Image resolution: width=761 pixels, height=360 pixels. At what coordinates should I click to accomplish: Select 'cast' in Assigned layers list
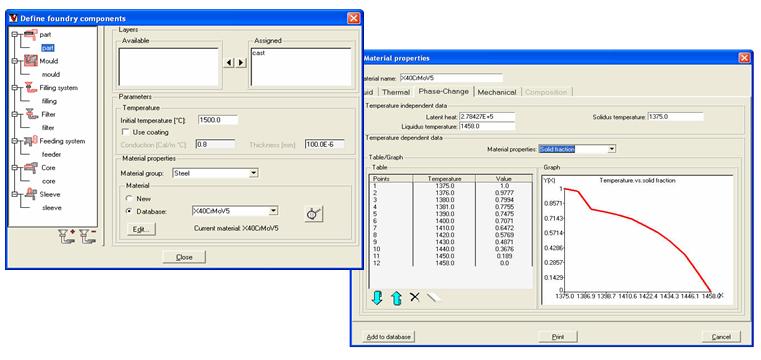259,53
